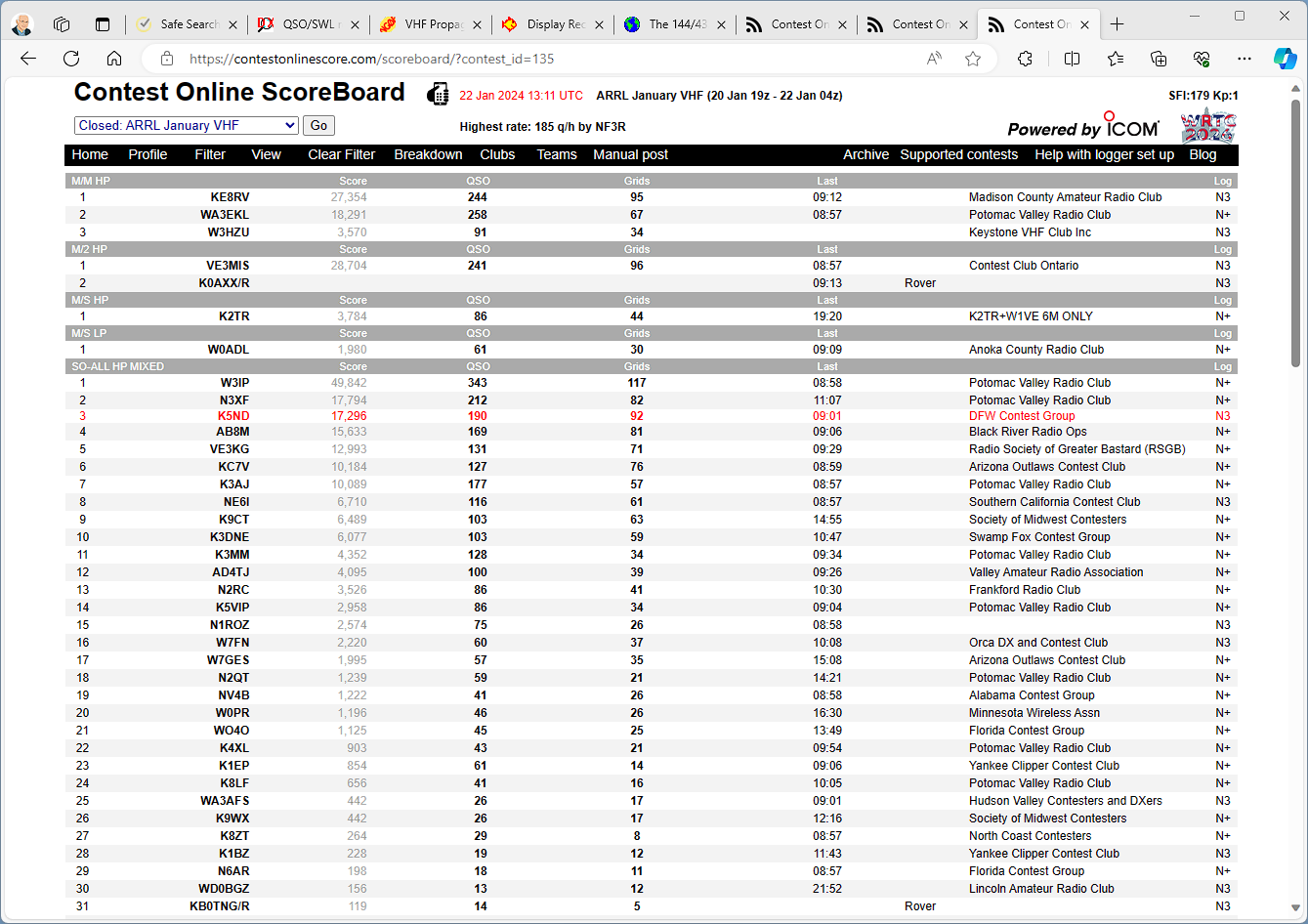Click the Go button
The width and height of the screenshot is (1308, 924).
tap(318, 125)
